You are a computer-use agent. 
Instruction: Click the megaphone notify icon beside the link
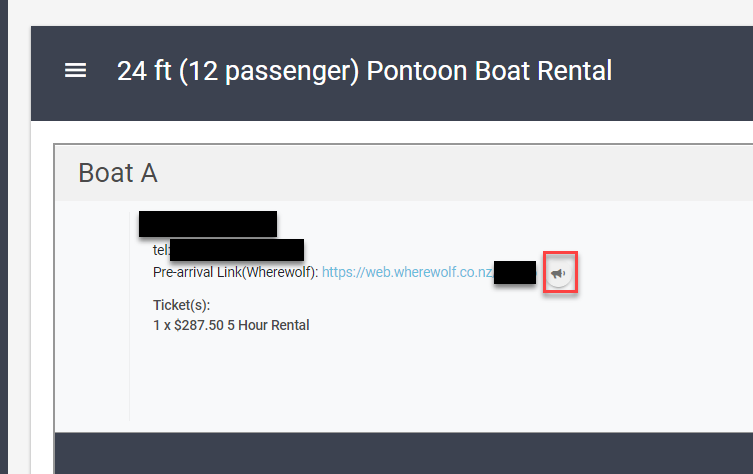(558, 274)
